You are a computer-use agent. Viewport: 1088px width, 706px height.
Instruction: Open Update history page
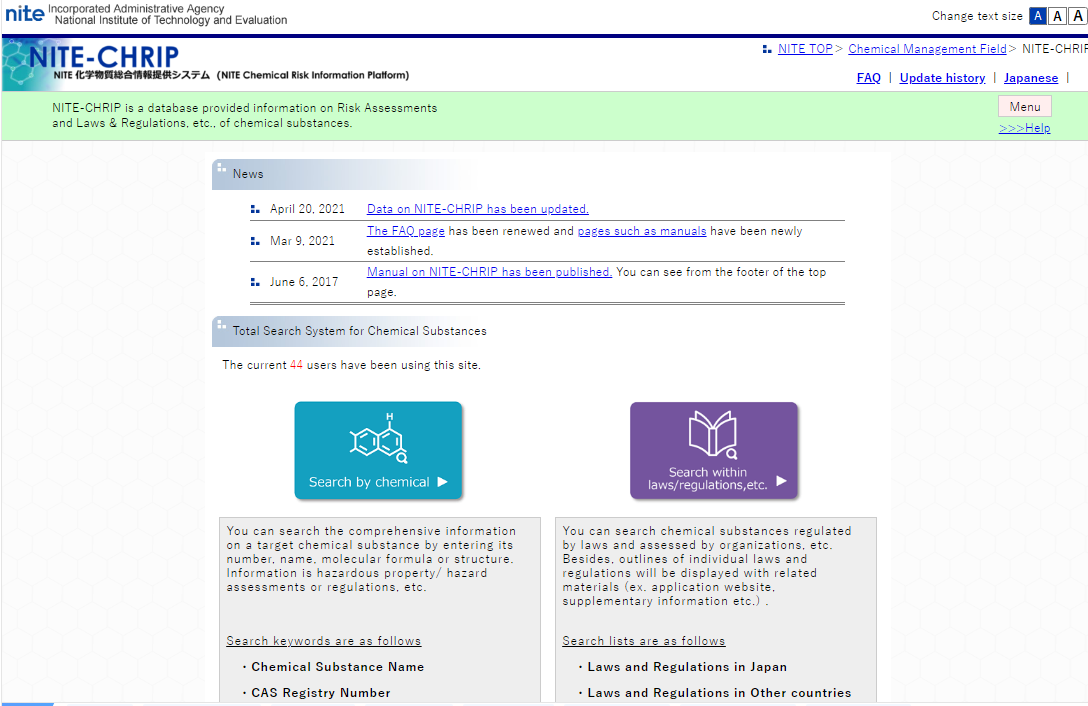[x=942, y=78]
